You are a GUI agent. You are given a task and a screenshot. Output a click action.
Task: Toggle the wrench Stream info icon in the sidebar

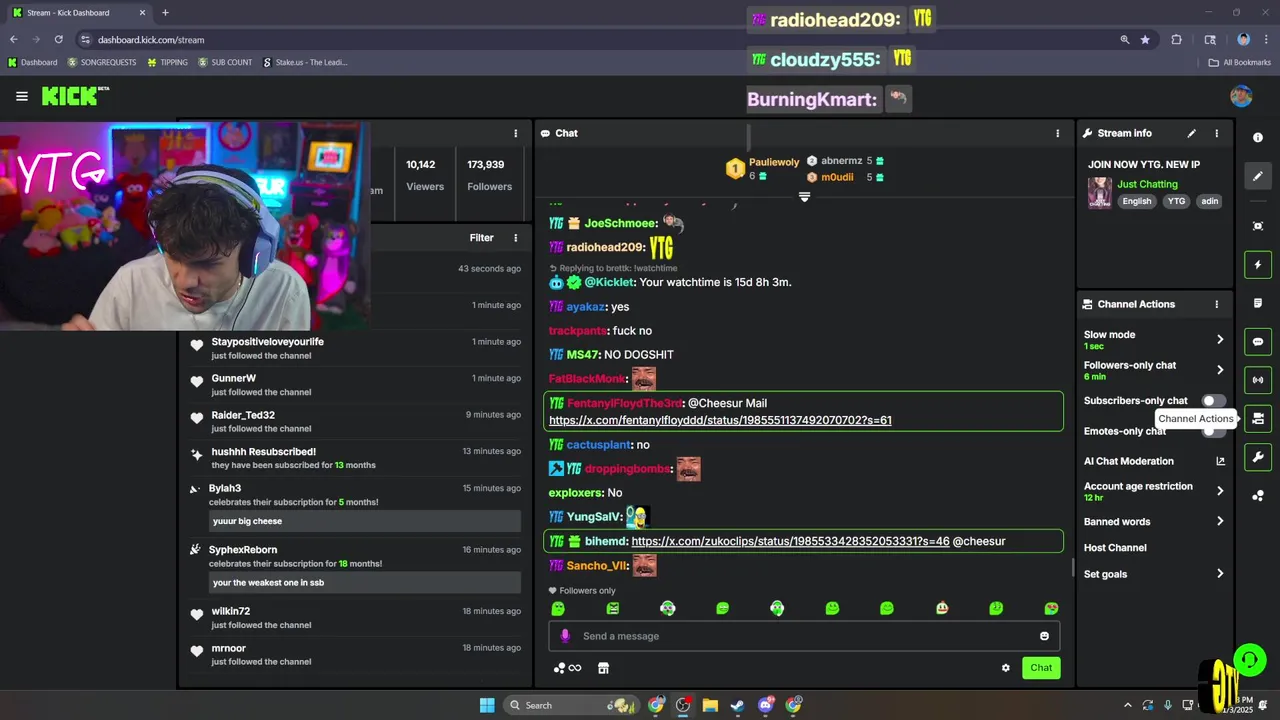(x=1258, y=457)
